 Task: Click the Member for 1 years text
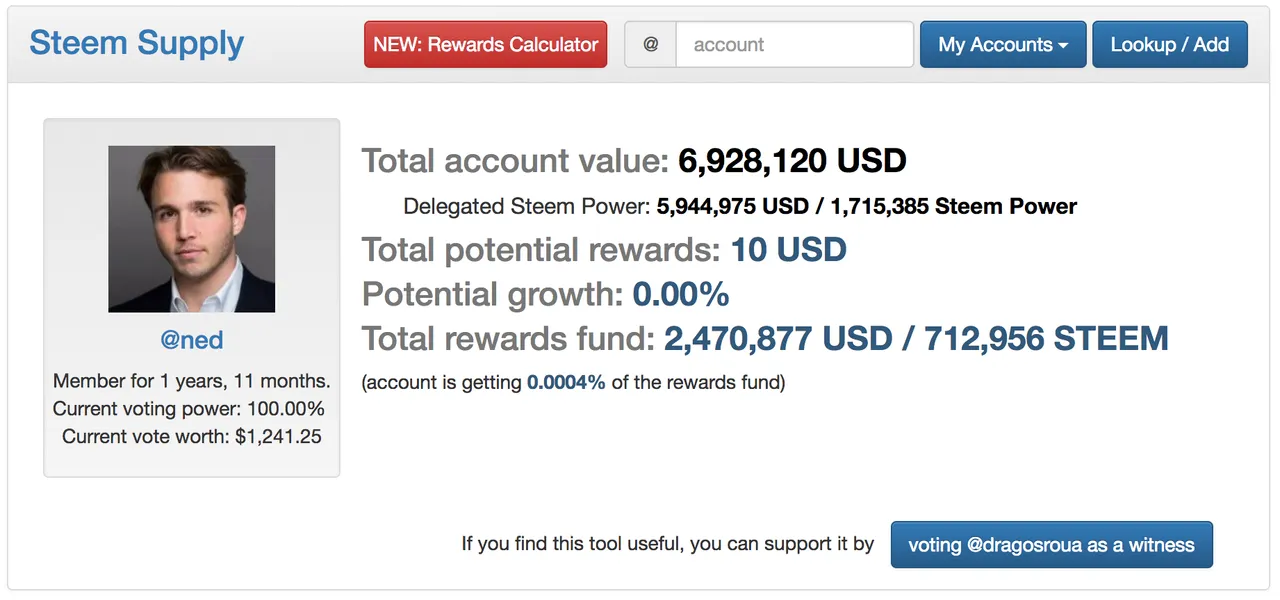coord(191,381)
